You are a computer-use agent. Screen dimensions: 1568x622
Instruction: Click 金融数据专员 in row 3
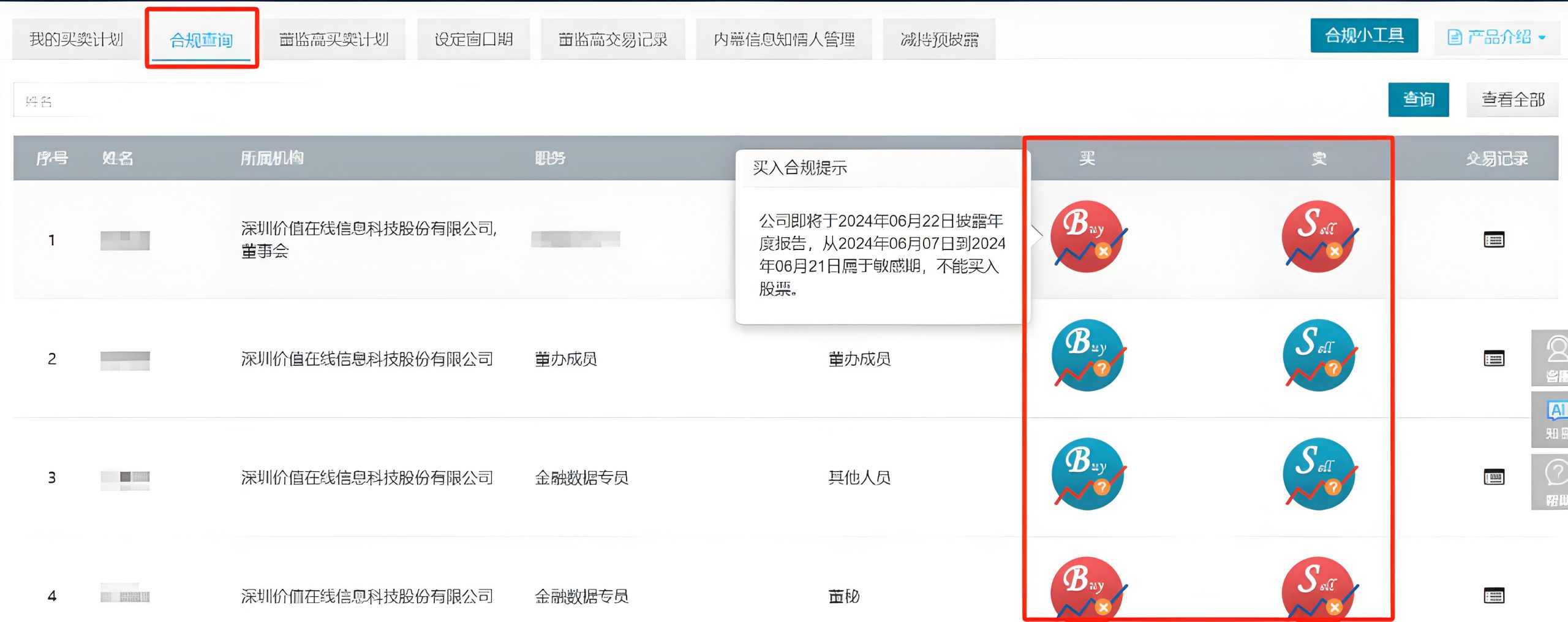(x=582, y=477)
